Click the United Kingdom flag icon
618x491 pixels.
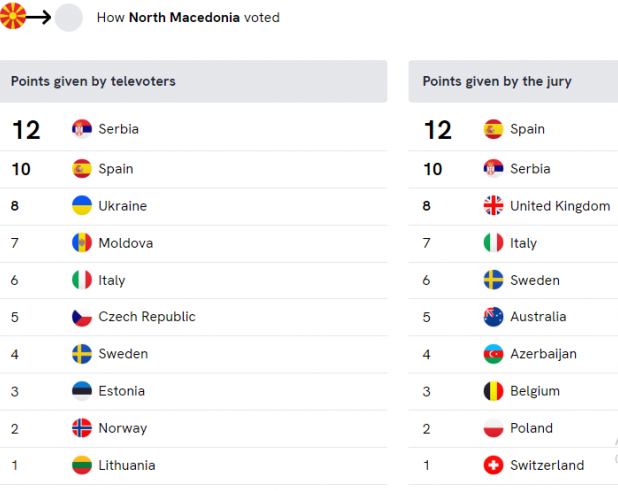(x=493, y=205)
